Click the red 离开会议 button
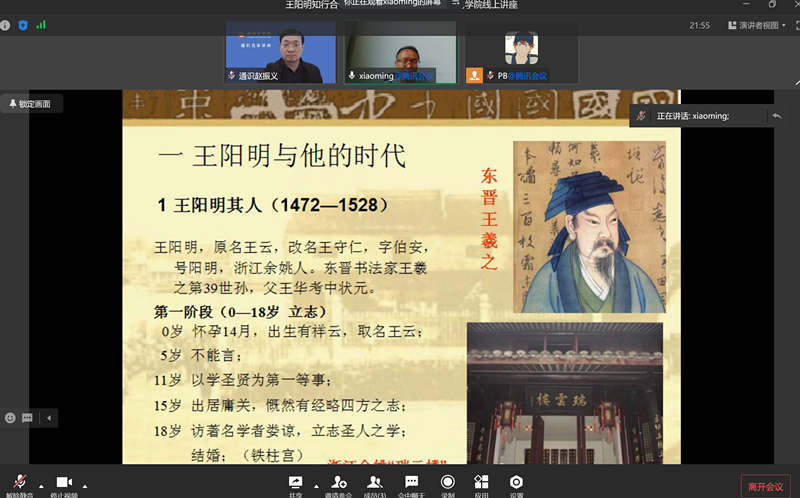800x498 pixels. 763,486
